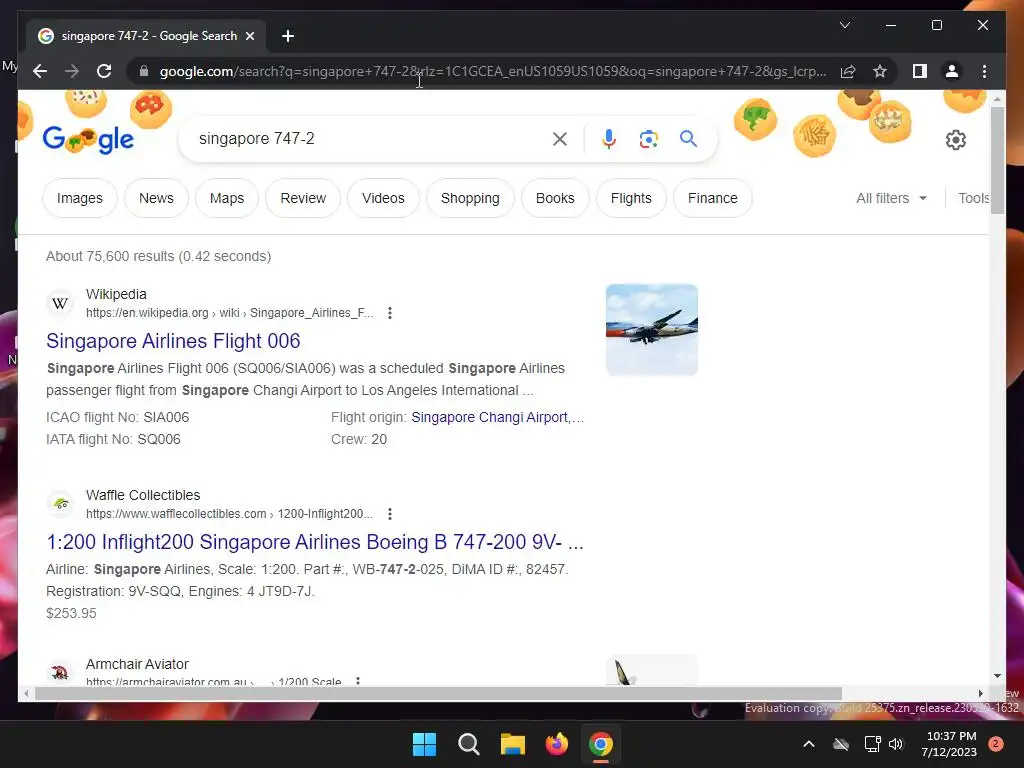Open Chrome three-dot menu

tap(984, 71)
